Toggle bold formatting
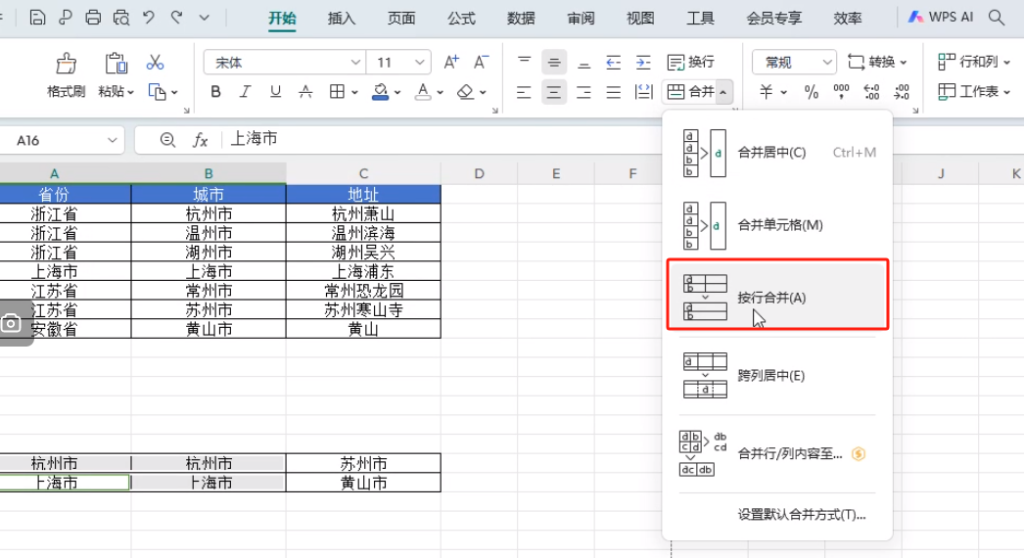The width and height of the screenshot is (1024, 558). [x=216, y=92]
